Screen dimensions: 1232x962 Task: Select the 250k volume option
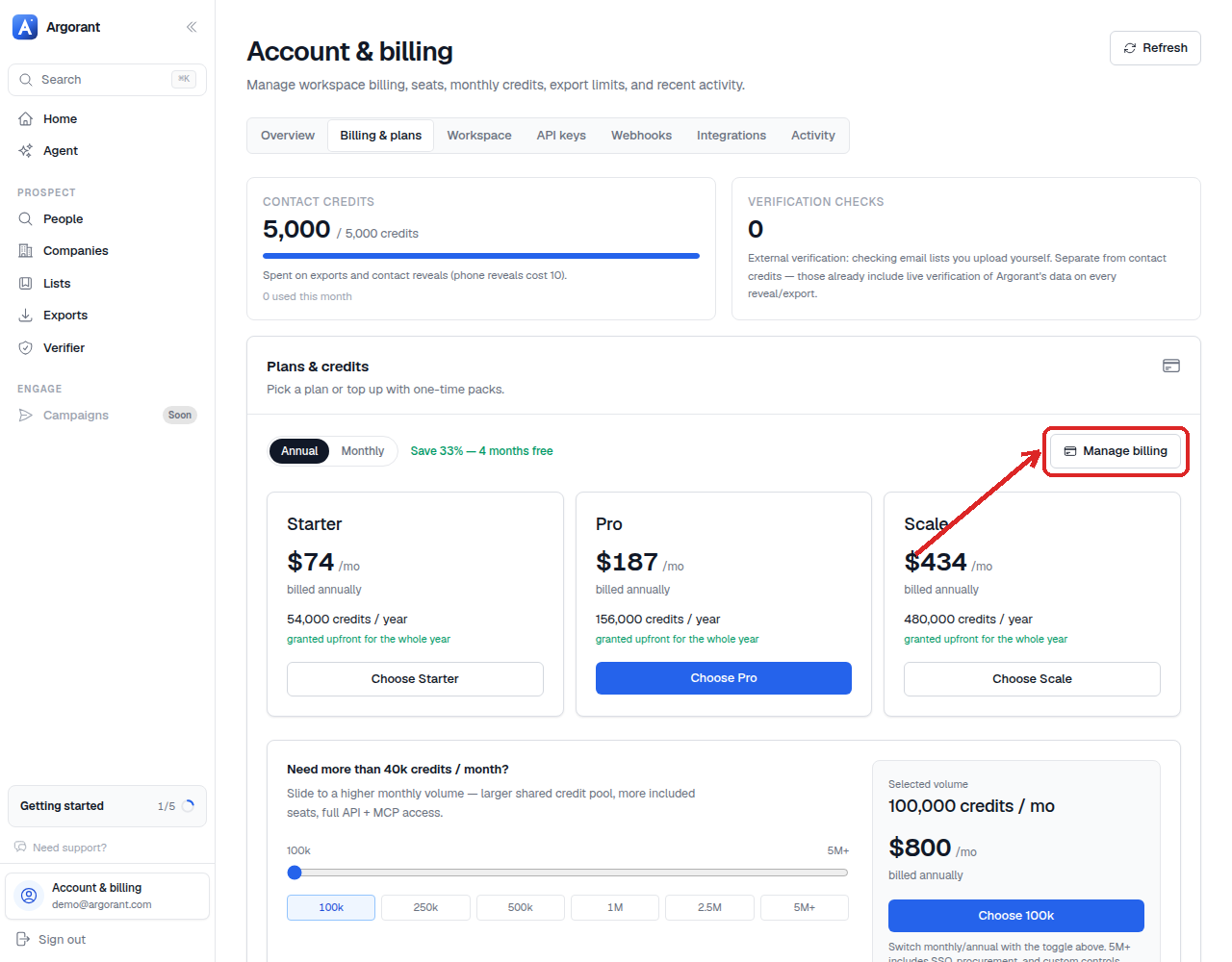click(x=425, y=907)
